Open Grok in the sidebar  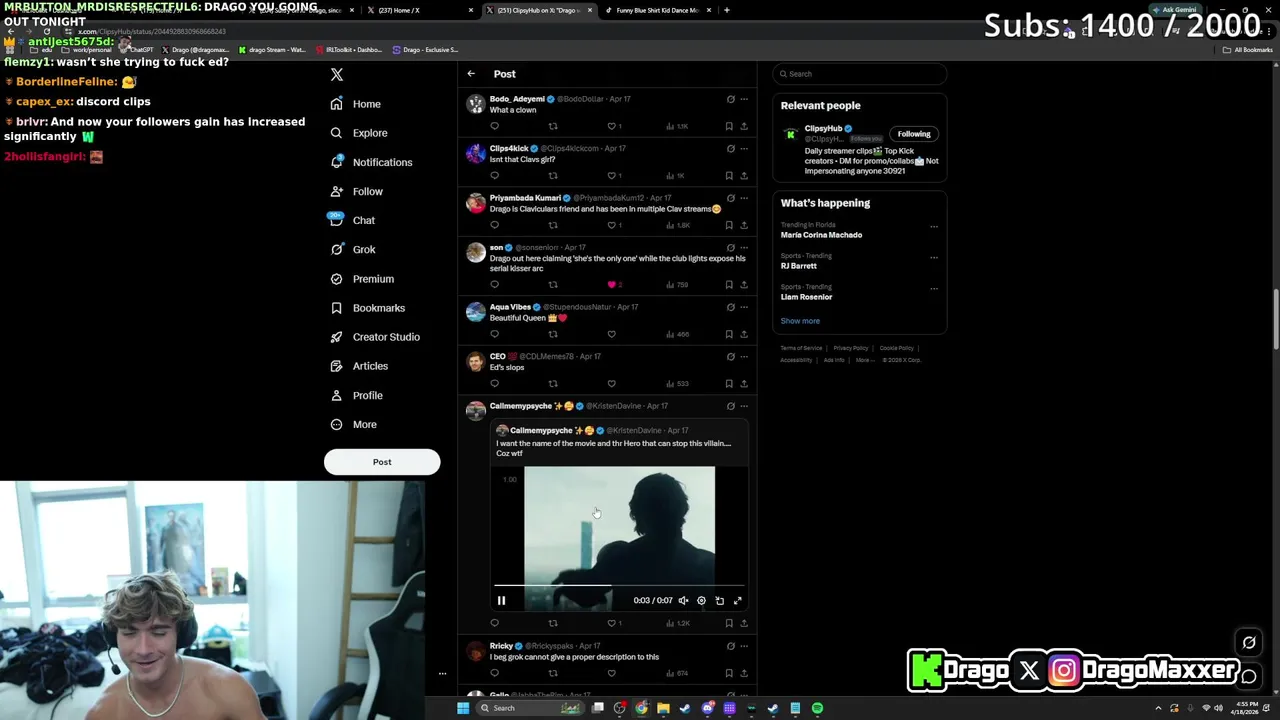point(352,250)
